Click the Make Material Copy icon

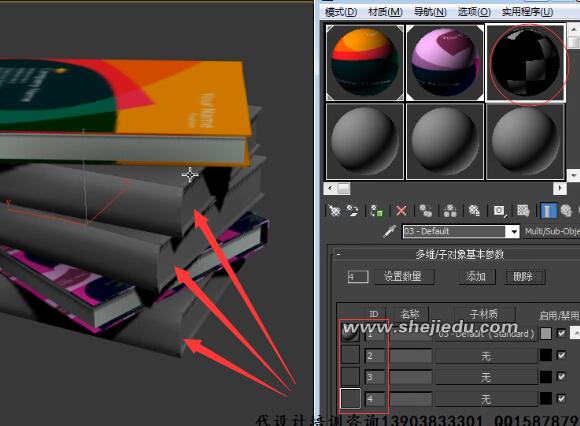click(425, 211)
